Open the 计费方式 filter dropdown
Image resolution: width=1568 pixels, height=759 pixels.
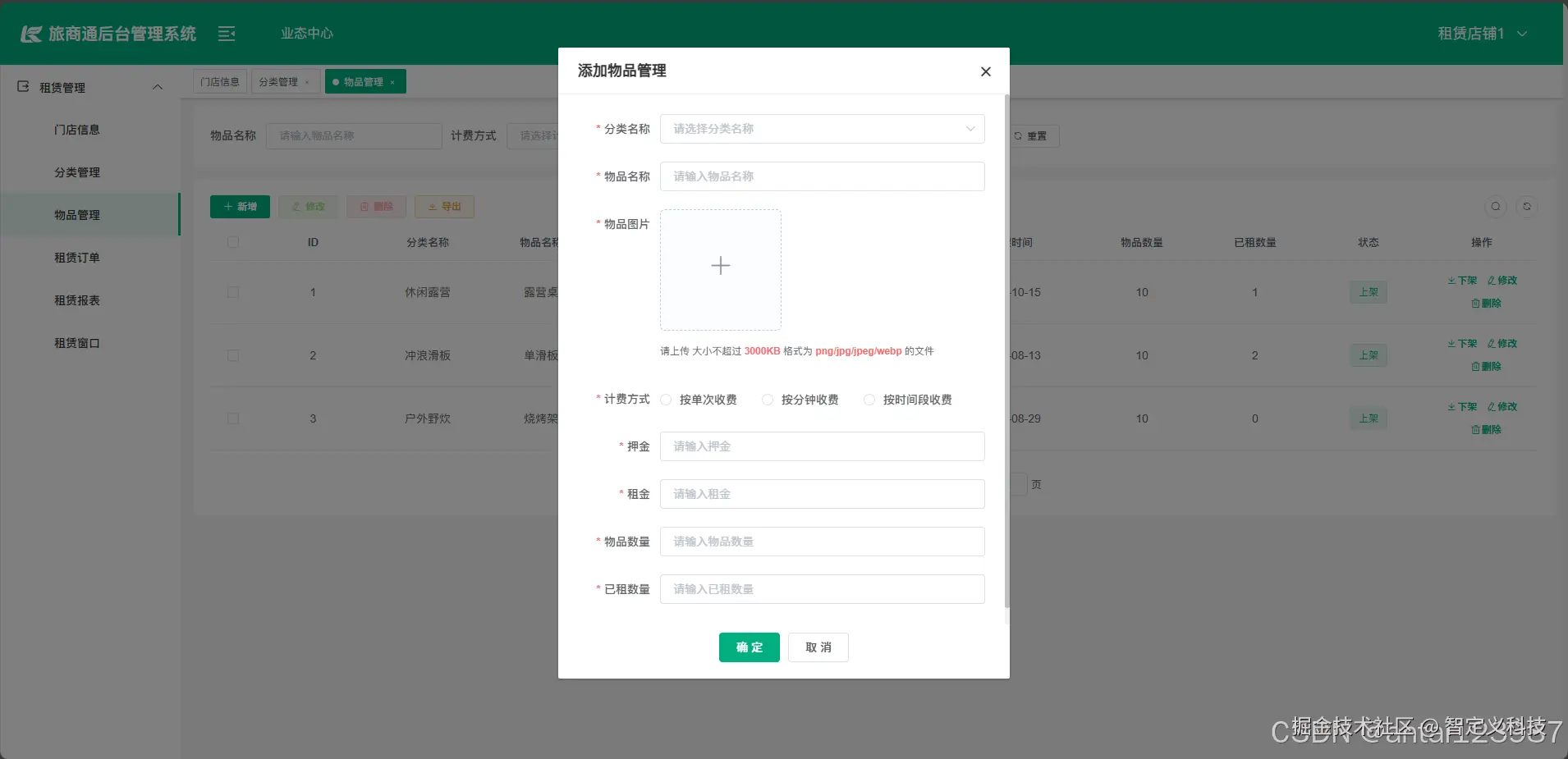(x=532, y=135)
